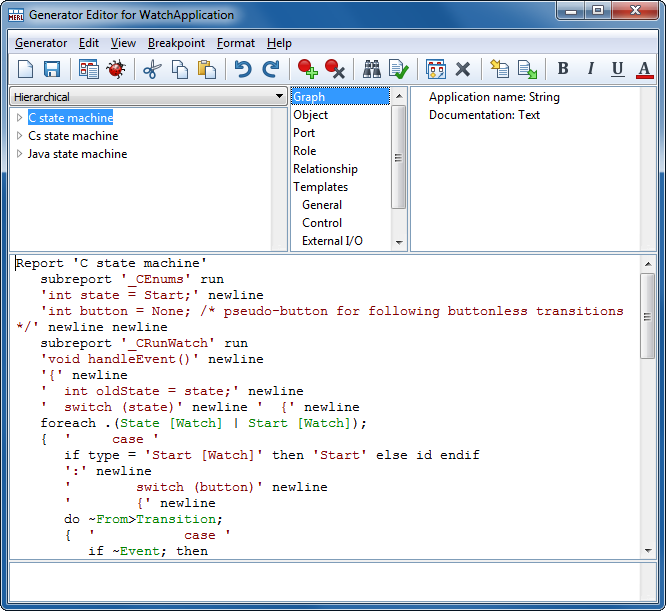Toggle Italic text formatting
This screenshot has width=666, height=611.
[x=590, y=69]
